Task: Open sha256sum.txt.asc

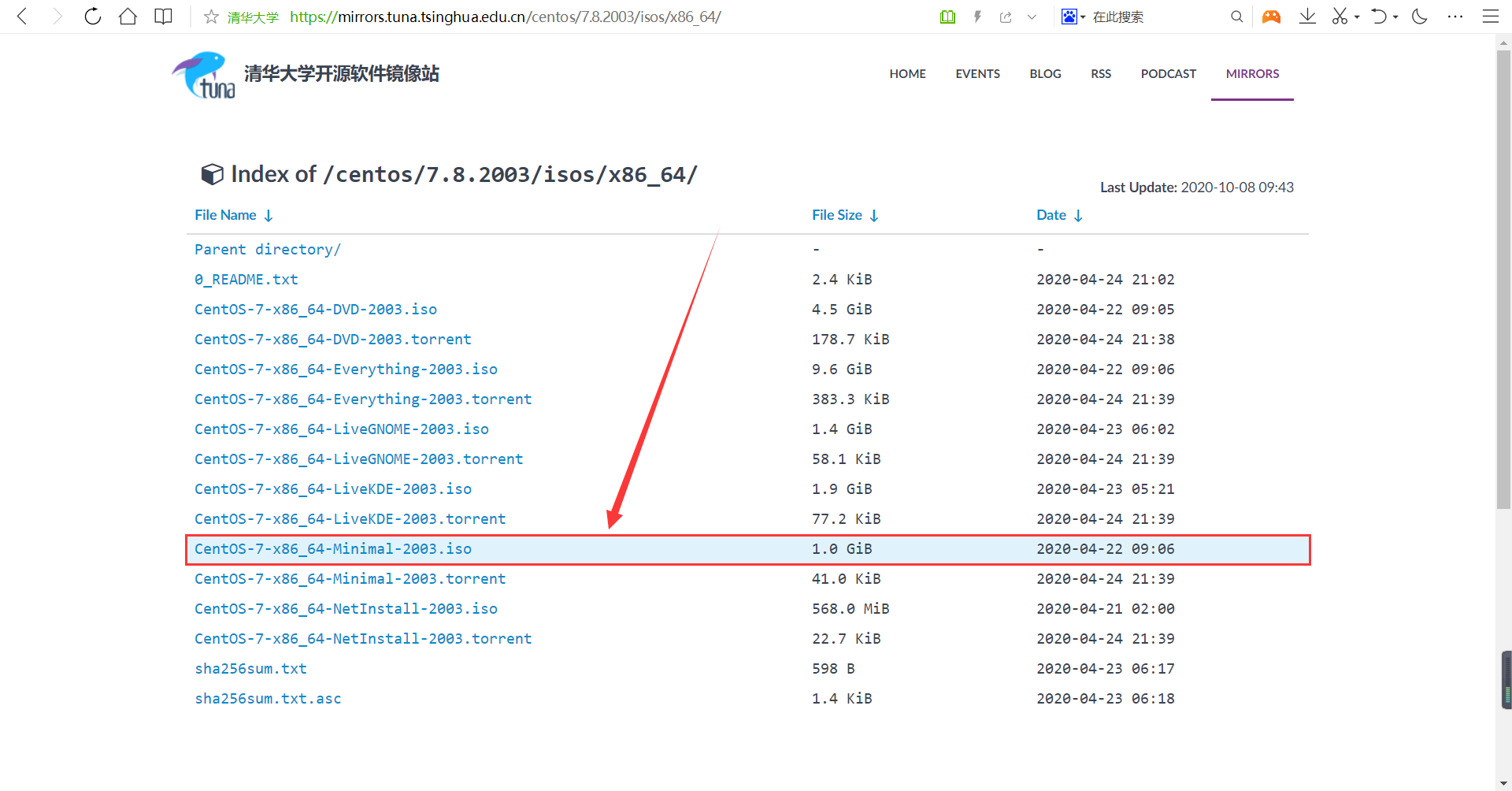Action: 268,699
